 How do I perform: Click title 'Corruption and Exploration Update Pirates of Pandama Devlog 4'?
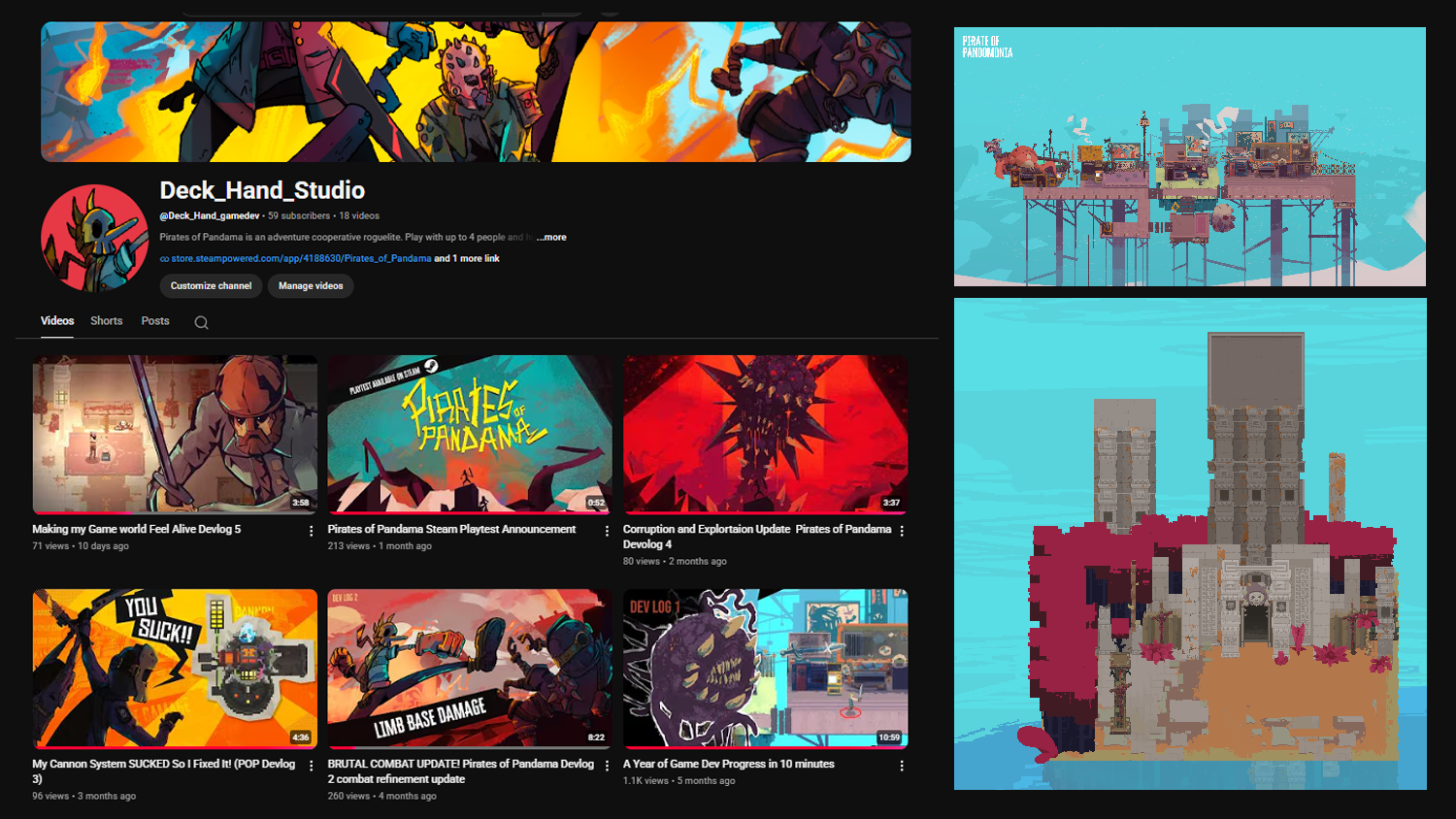757,537
